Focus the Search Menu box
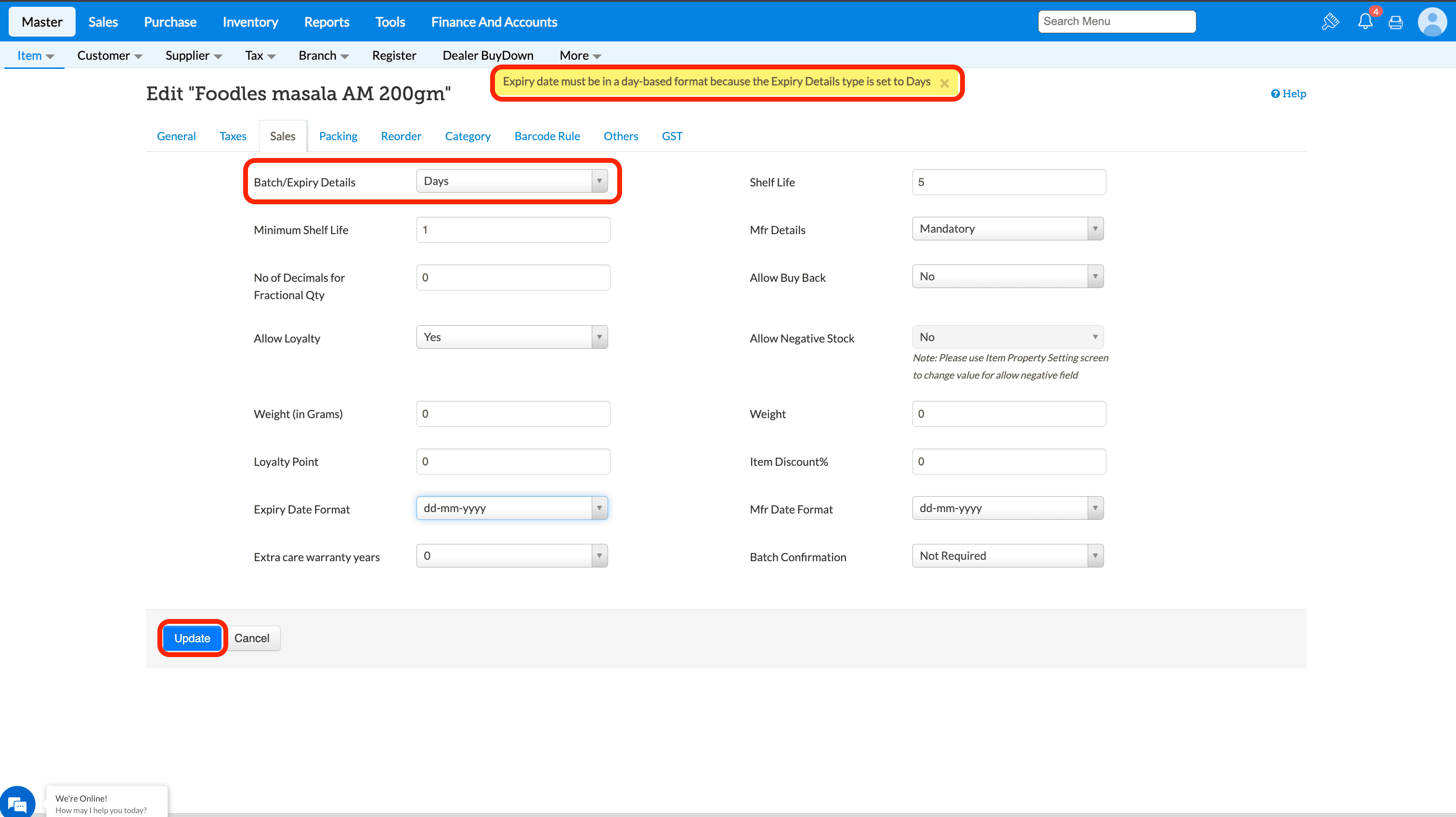The height and width of the screenshot is (817, 1456). [1116, 22]
